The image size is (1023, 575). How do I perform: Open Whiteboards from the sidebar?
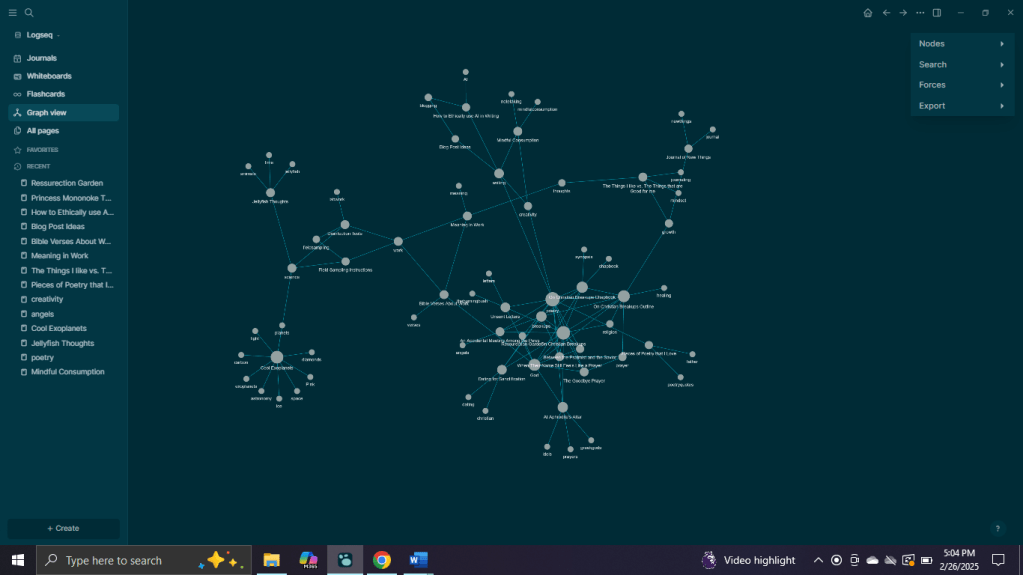tap(48, 76)
